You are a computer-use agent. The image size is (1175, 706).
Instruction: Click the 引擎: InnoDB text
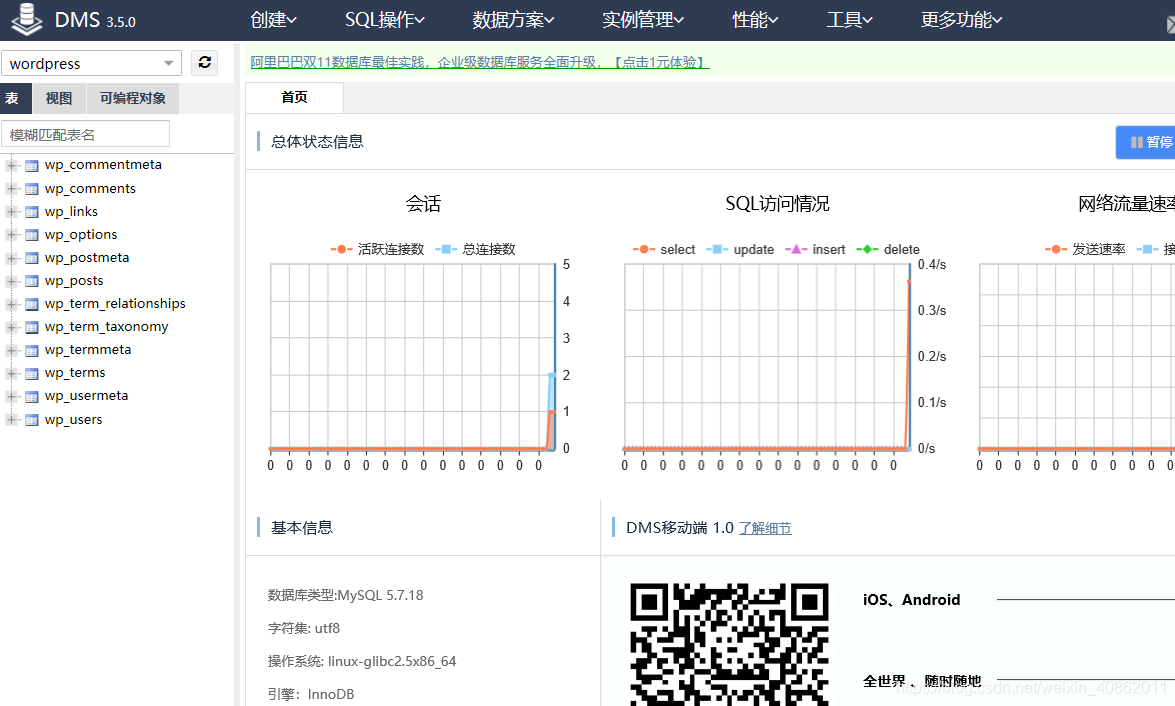[x=311, y=694]
